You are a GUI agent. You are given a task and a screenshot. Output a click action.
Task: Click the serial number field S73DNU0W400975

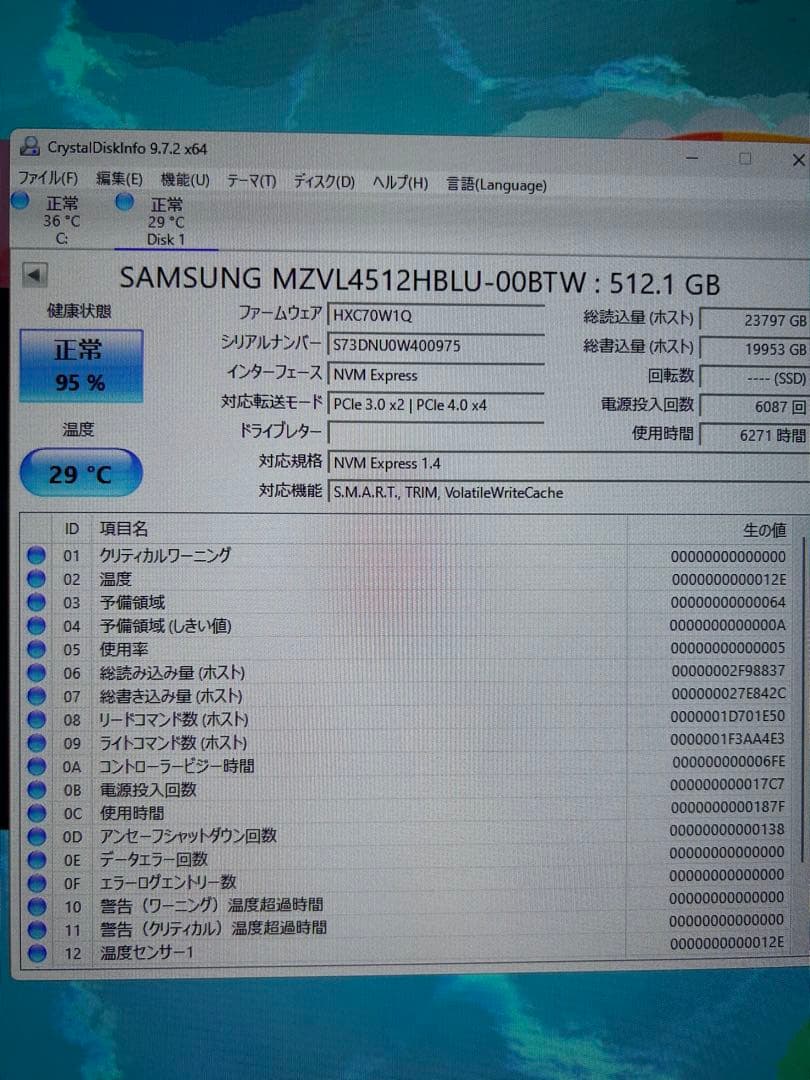point(435,345)
